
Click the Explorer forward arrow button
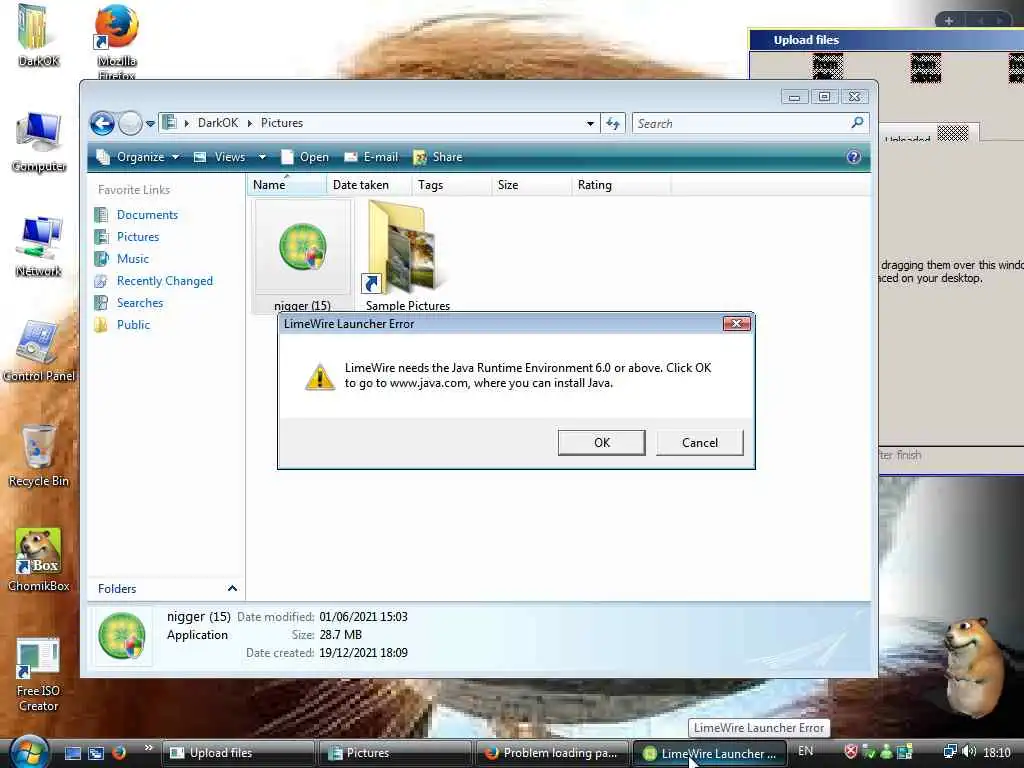pos(131,123)
